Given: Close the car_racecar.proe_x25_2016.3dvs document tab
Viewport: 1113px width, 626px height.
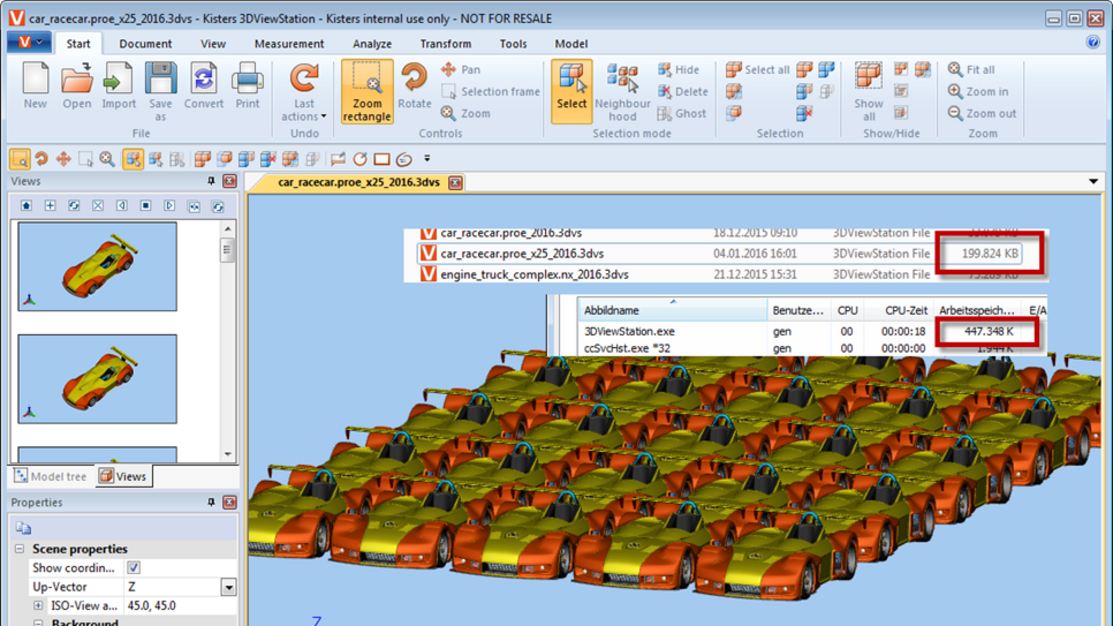Looking at the screenshot, I should pos(455,183).
